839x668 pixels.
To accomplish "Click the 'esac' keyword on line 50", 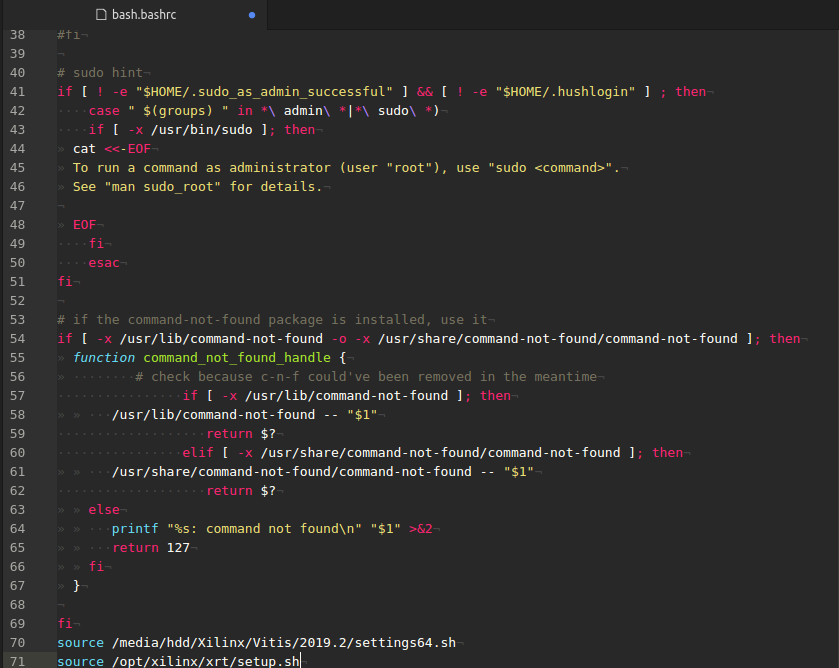I will point(104,263).
